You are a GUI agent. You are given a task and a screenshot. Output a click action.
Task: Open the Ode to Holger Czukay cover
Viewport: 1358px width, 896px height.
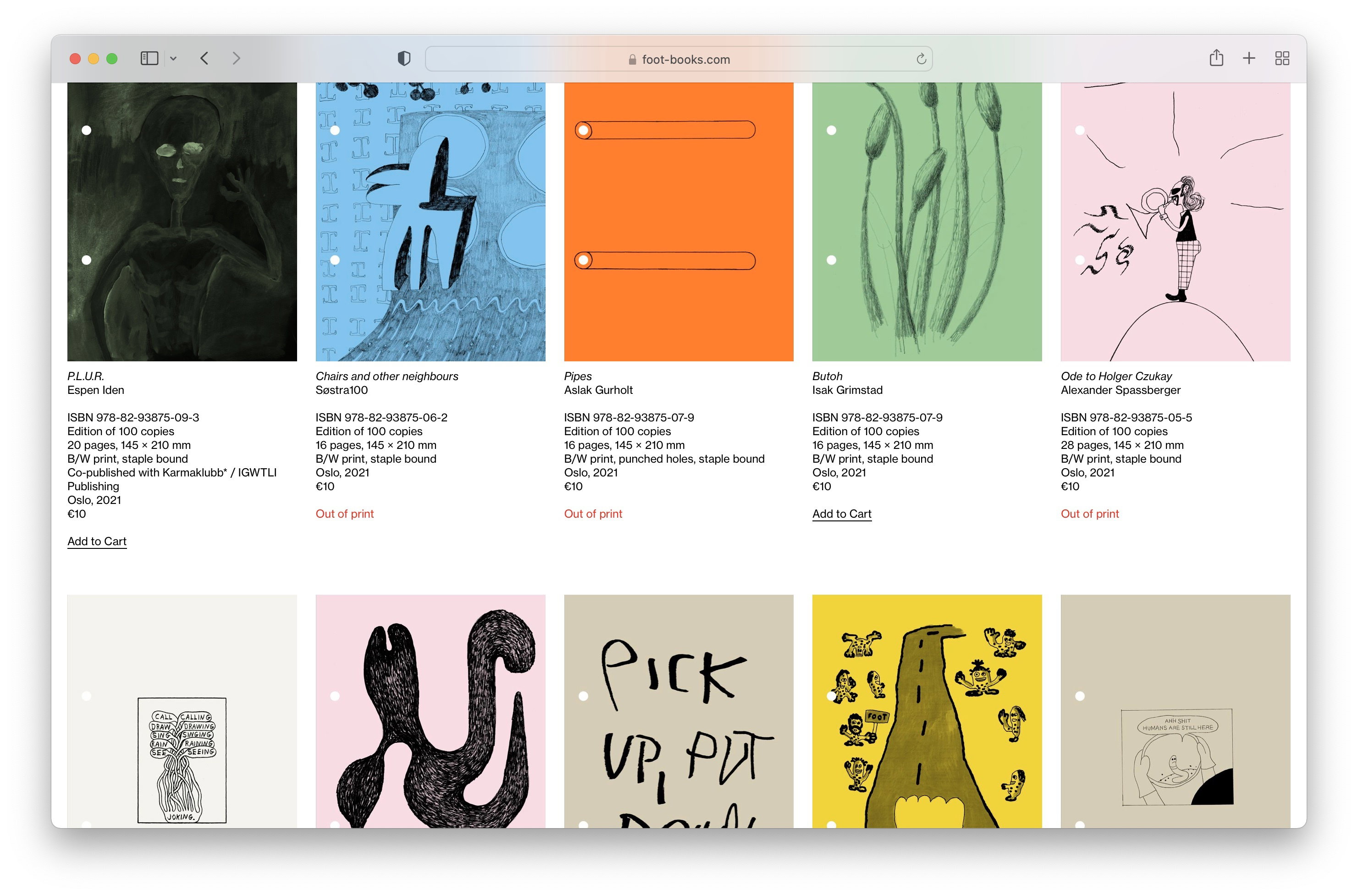click(x=1175, y=222)
